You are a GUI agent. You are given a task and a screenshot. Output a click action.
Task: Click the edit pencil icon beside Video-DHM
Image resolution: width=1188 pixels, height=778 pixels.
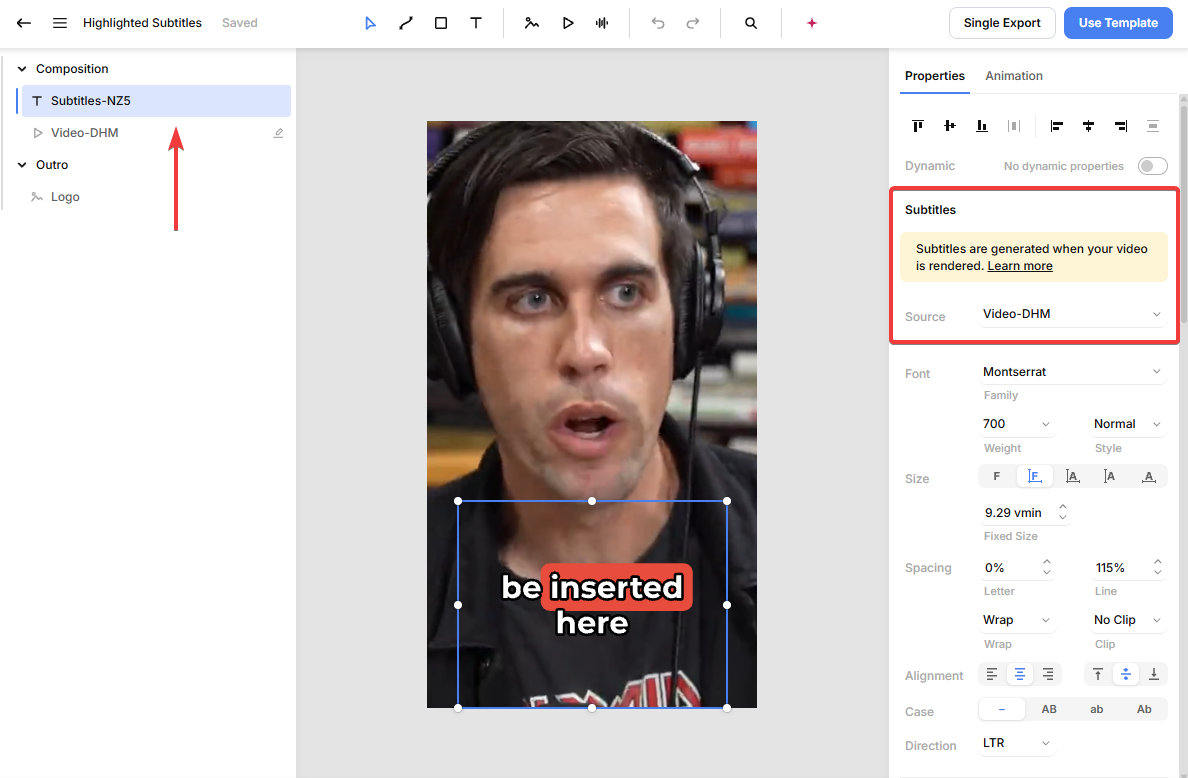pos(279,133)
